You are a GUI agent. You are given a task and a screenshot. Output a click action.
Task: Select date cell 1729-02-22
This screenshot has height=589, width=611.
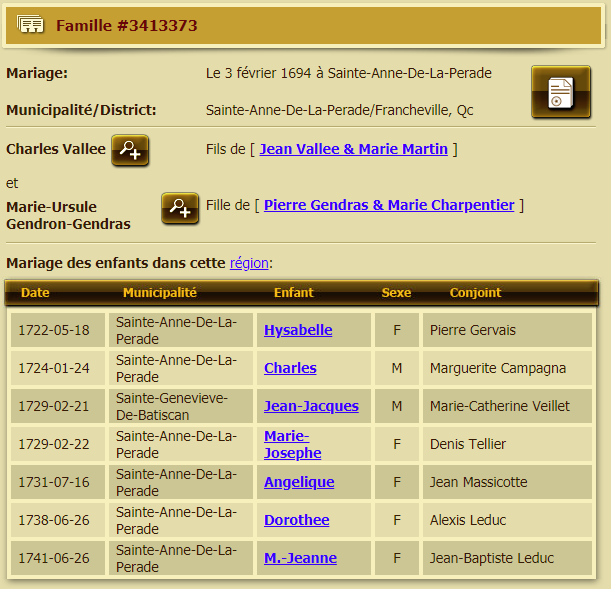(58, 444)
